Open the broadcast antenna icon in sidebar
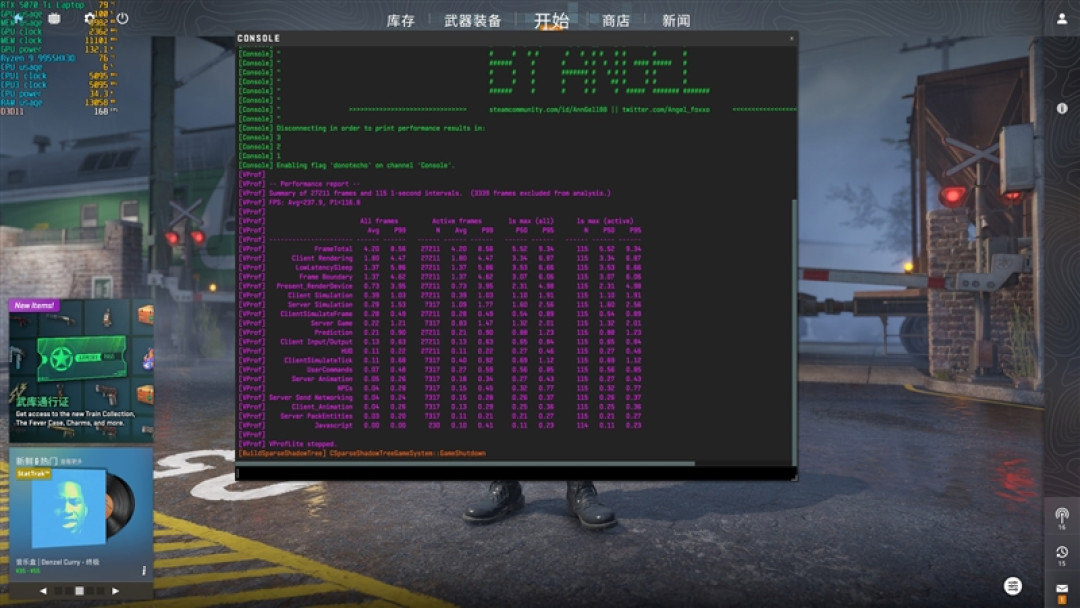Screen dimensions: 1080x608 (x=1062, y=516)
